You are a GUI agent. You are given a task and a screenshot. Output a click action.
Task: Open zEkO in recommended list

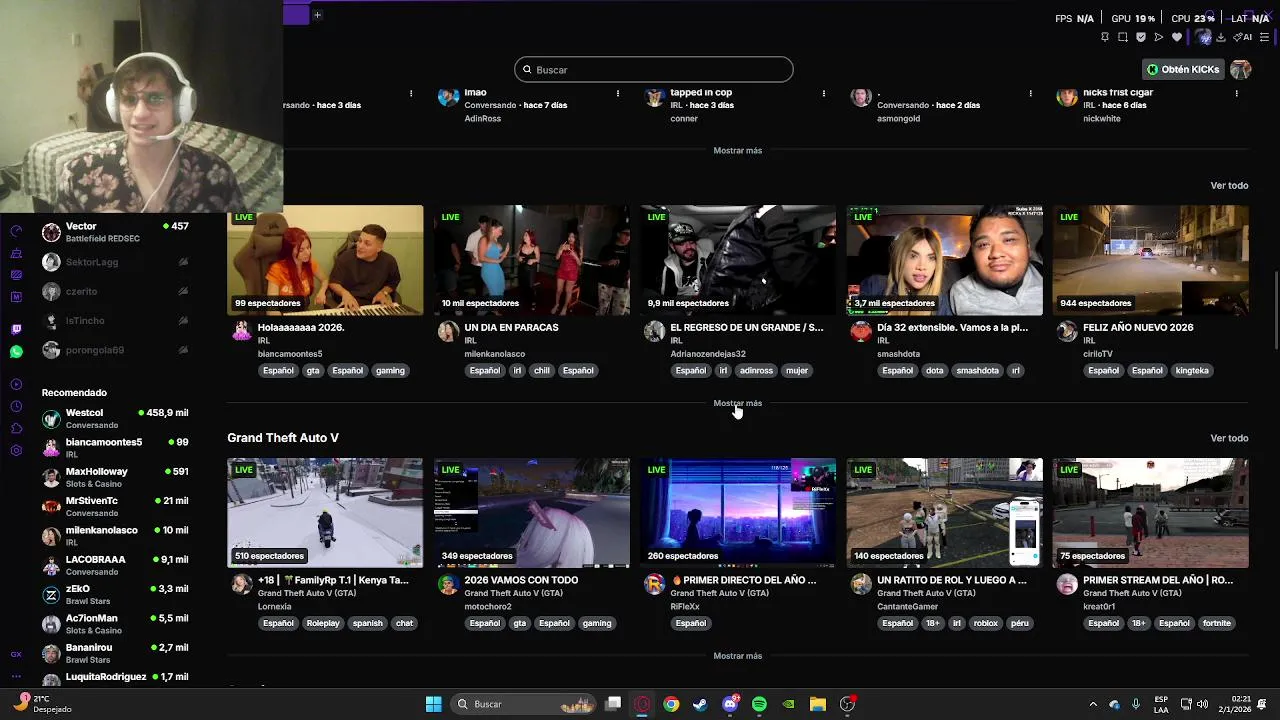(115, 594)
